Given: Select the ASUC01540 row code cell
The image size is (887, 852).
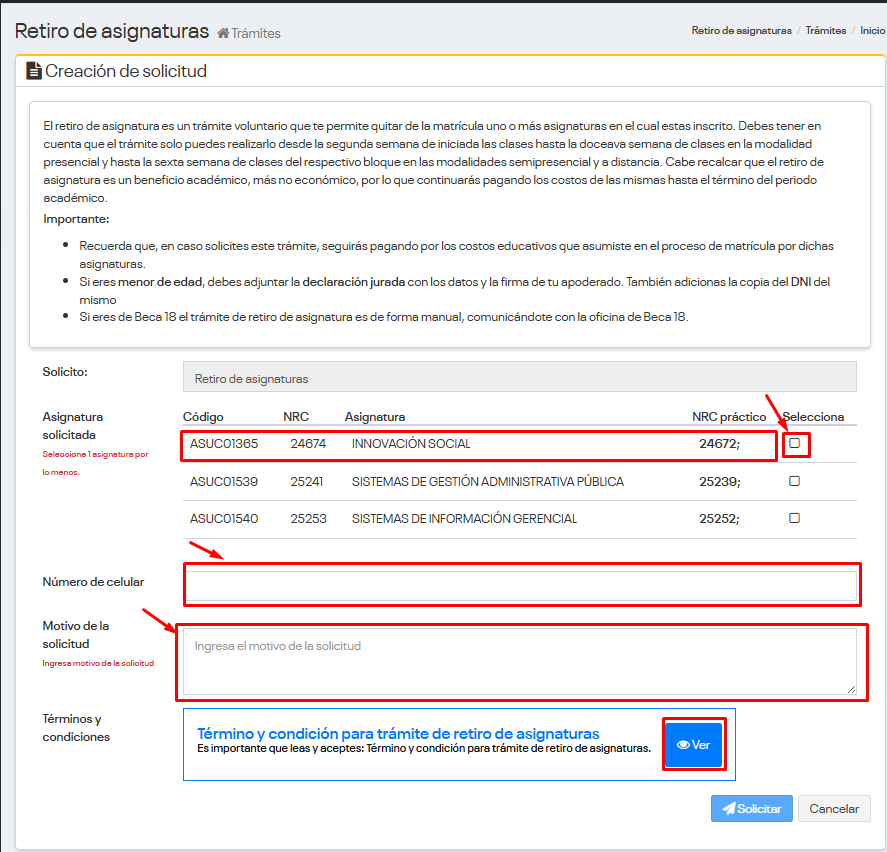Looking at the screenshot, I should point(224,519).
